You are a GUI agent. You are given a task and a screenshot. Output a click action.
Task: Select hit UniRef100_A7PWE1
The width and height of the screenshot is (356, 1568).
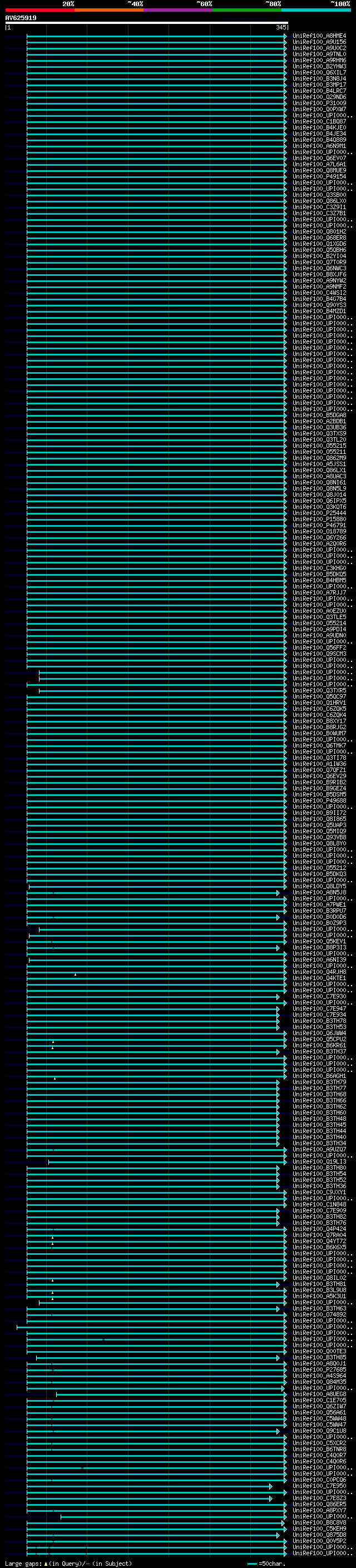[319, 904]
